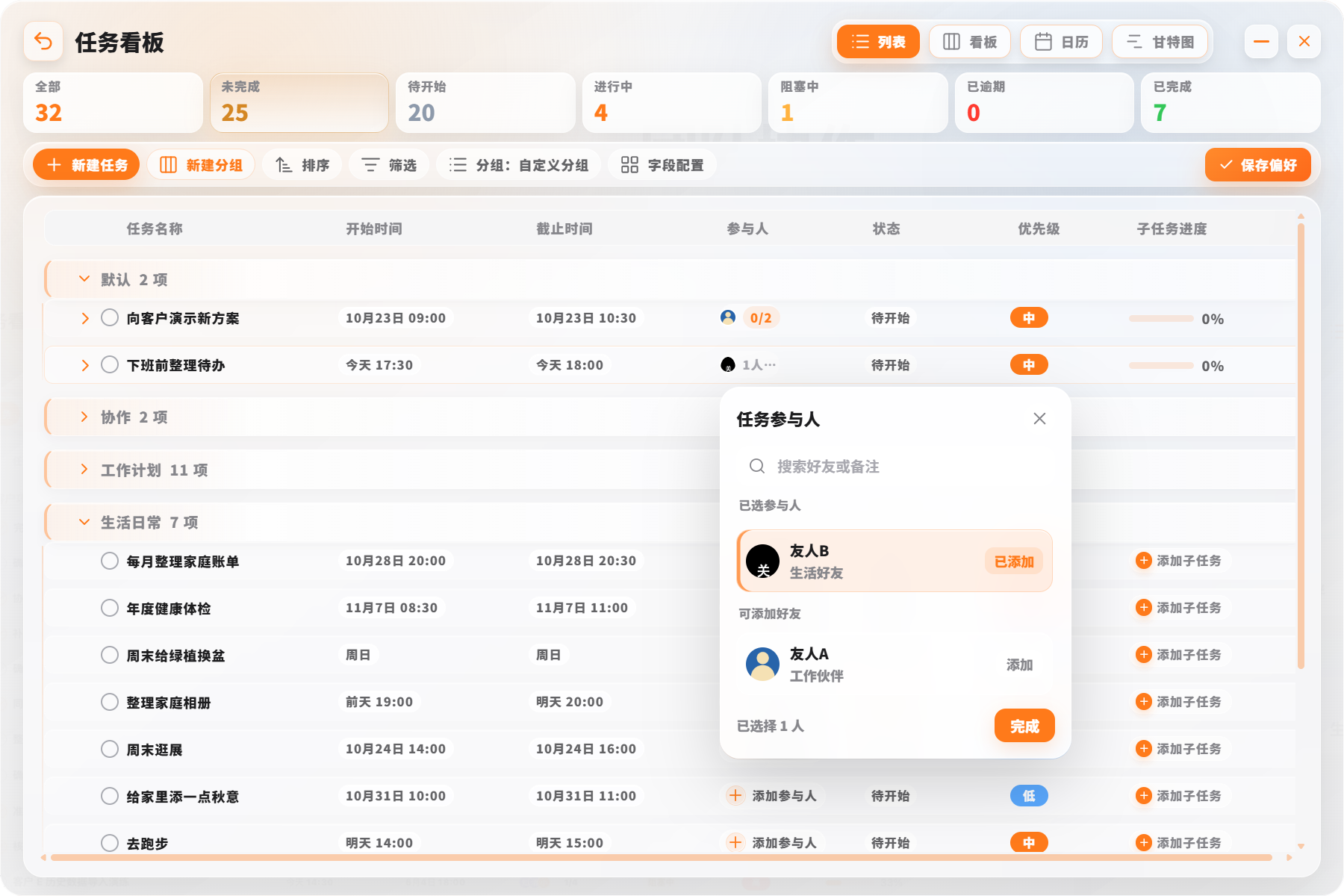The image size is (1344, 896).
Task: Open 分组：自定义分组 dropdown
Action: (x=519, y=165)
